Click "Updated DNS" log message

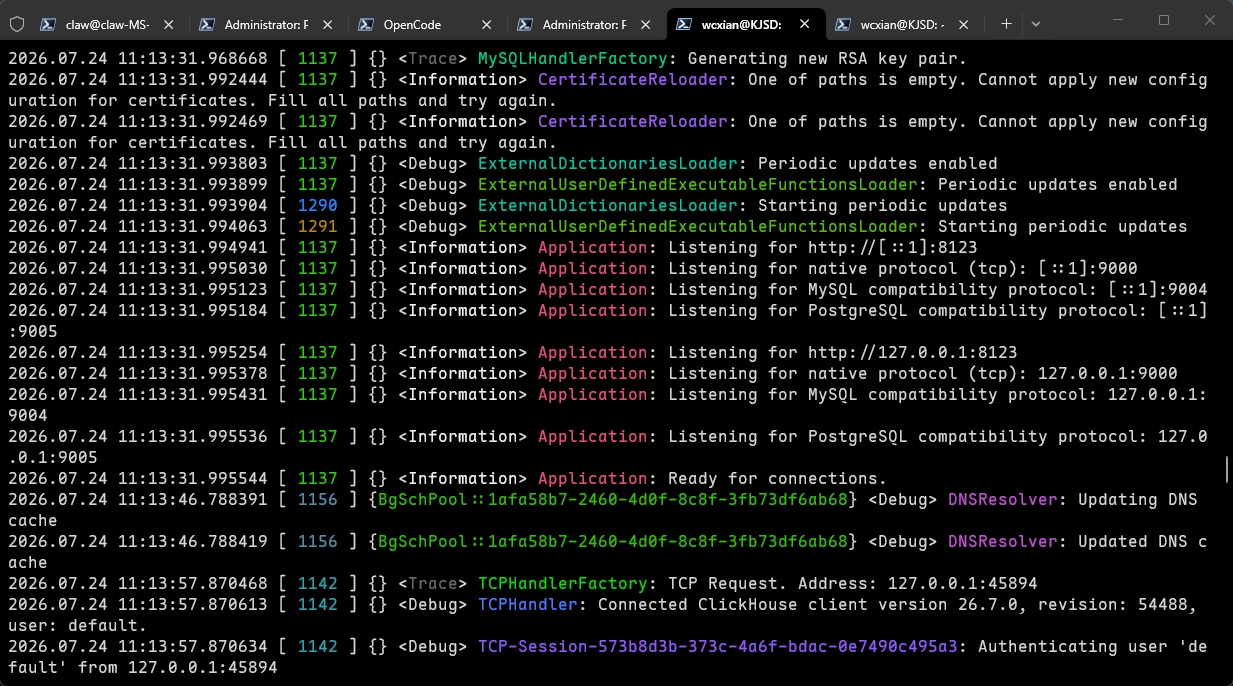click(x=1132, y=542)
